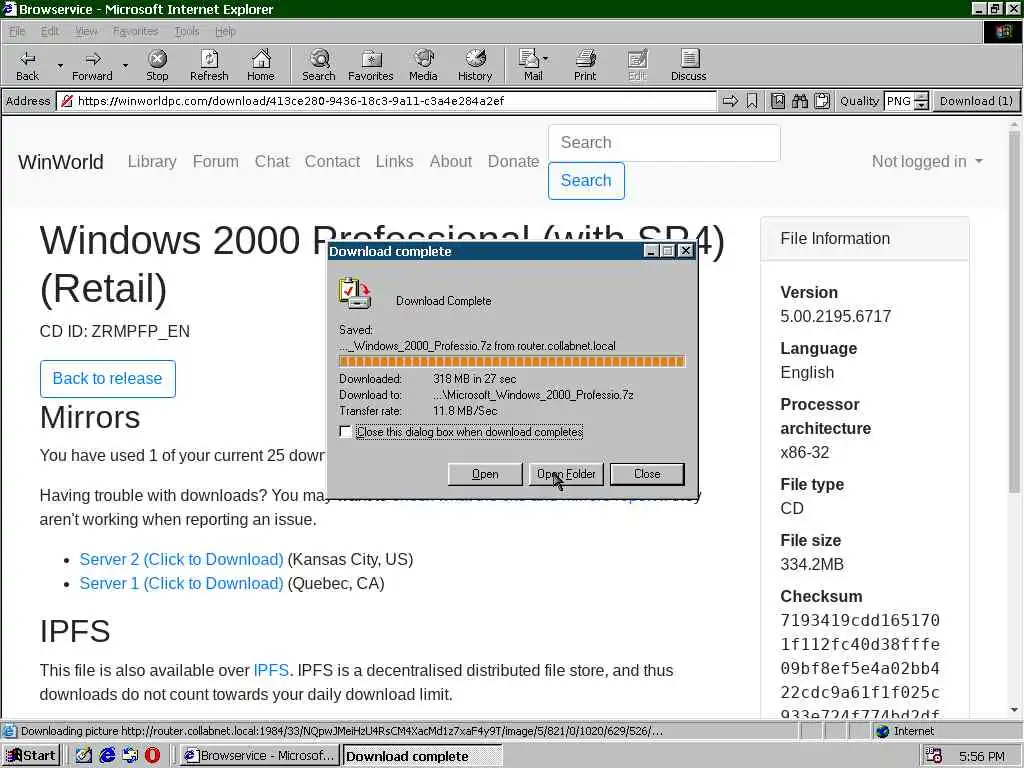Click the binoculars find icon
The height and width of the screenshot is (768, 1024).
[800, 101]
